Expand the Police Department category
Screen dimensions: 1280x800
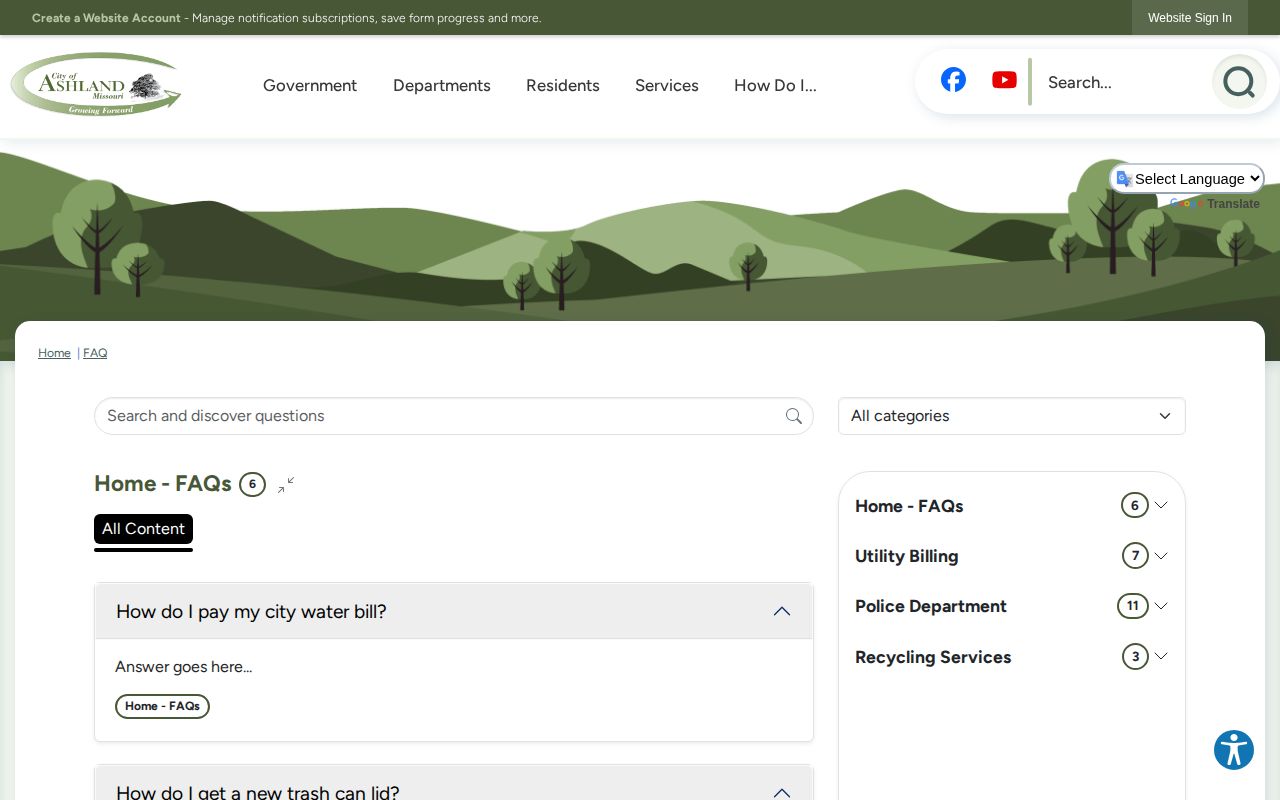tap(1011, 606)
